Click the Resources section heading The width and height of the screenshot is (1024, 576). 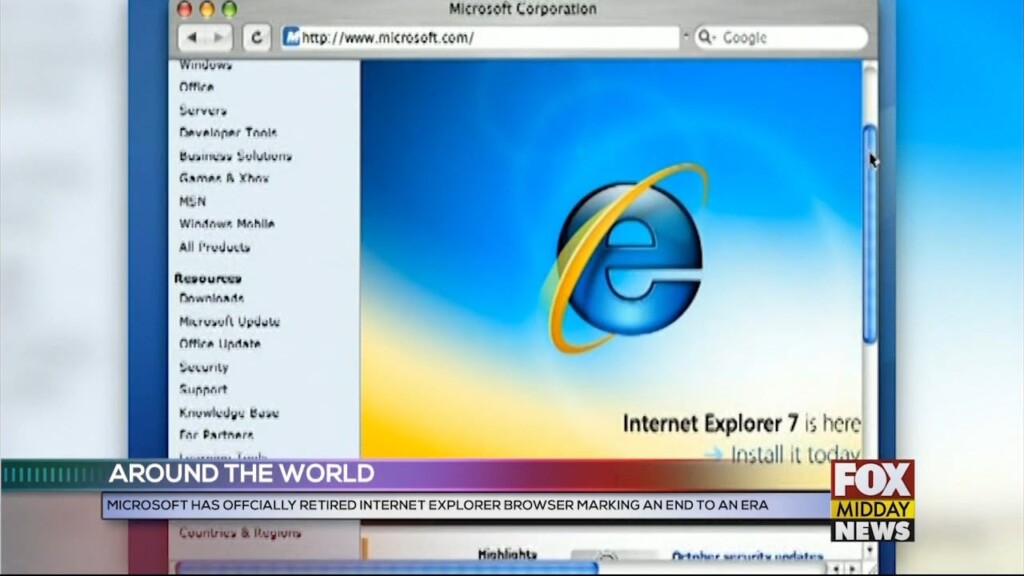click(x=208, y=278)
